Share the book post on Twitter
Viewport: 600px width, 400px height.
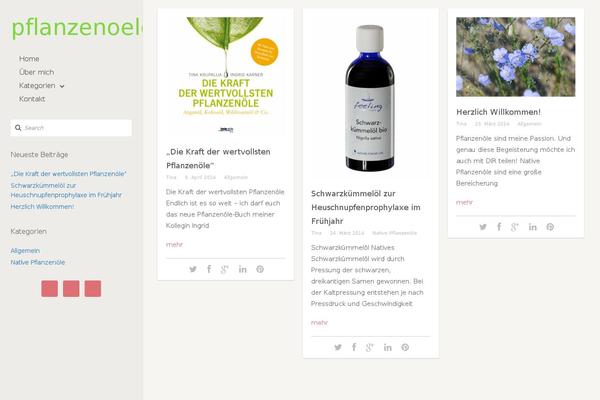[193, 269]
